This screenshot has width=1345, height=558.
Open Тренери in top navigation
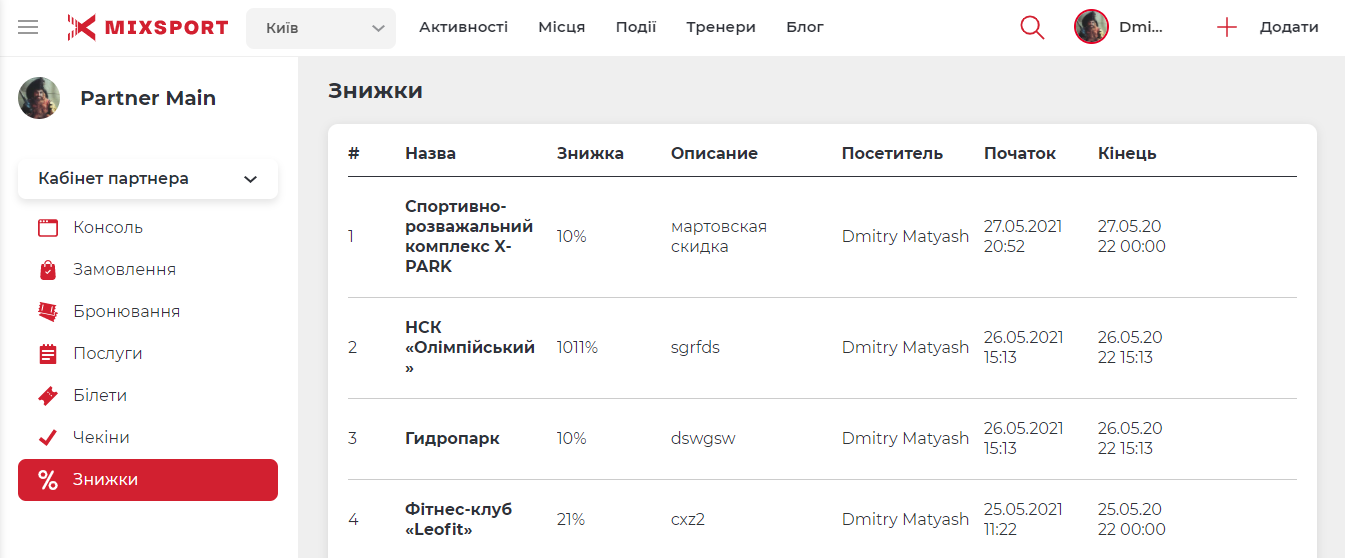click(x=721, y=27)
